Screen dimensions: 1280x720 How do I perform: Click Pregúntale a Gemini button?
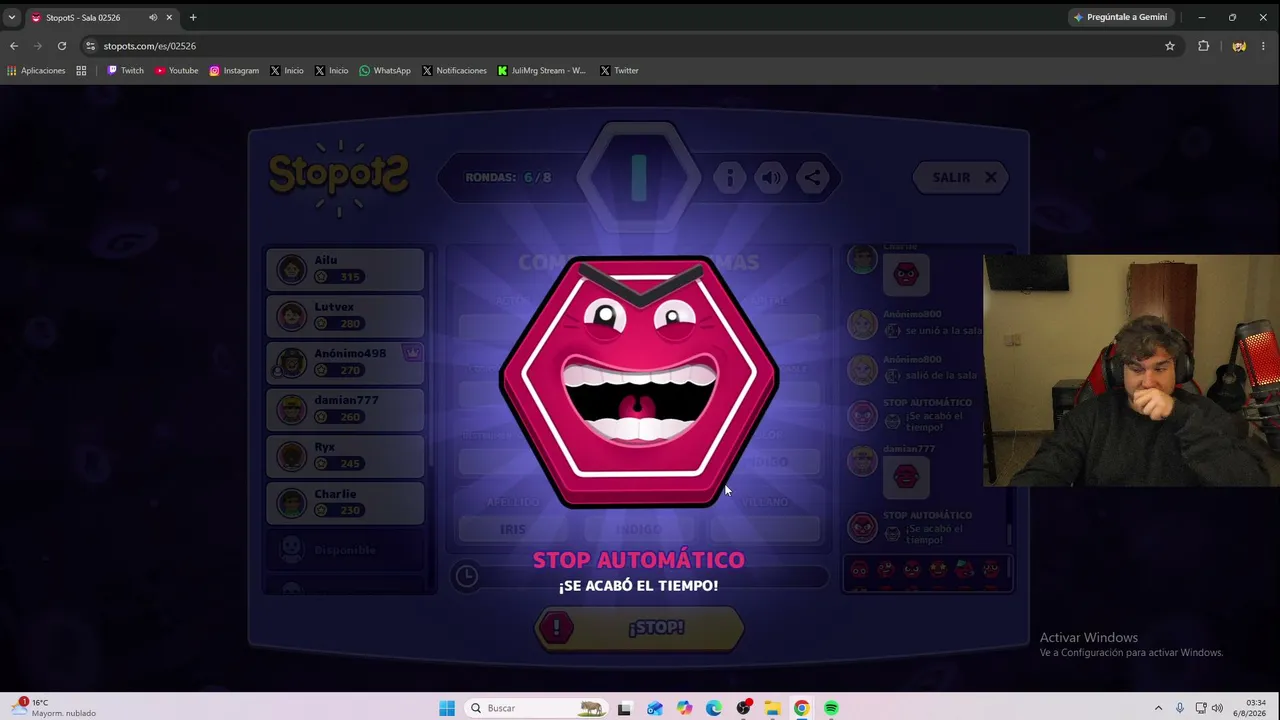[x=1120, y=17]
